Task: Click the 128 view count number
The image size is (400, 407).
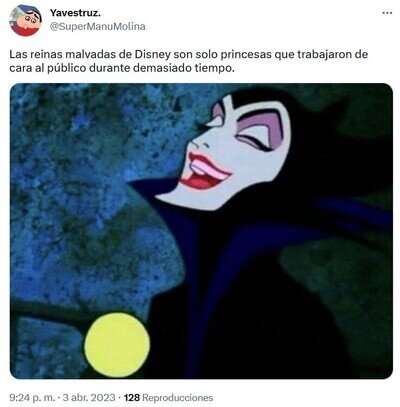Action: tap(132, 397)
